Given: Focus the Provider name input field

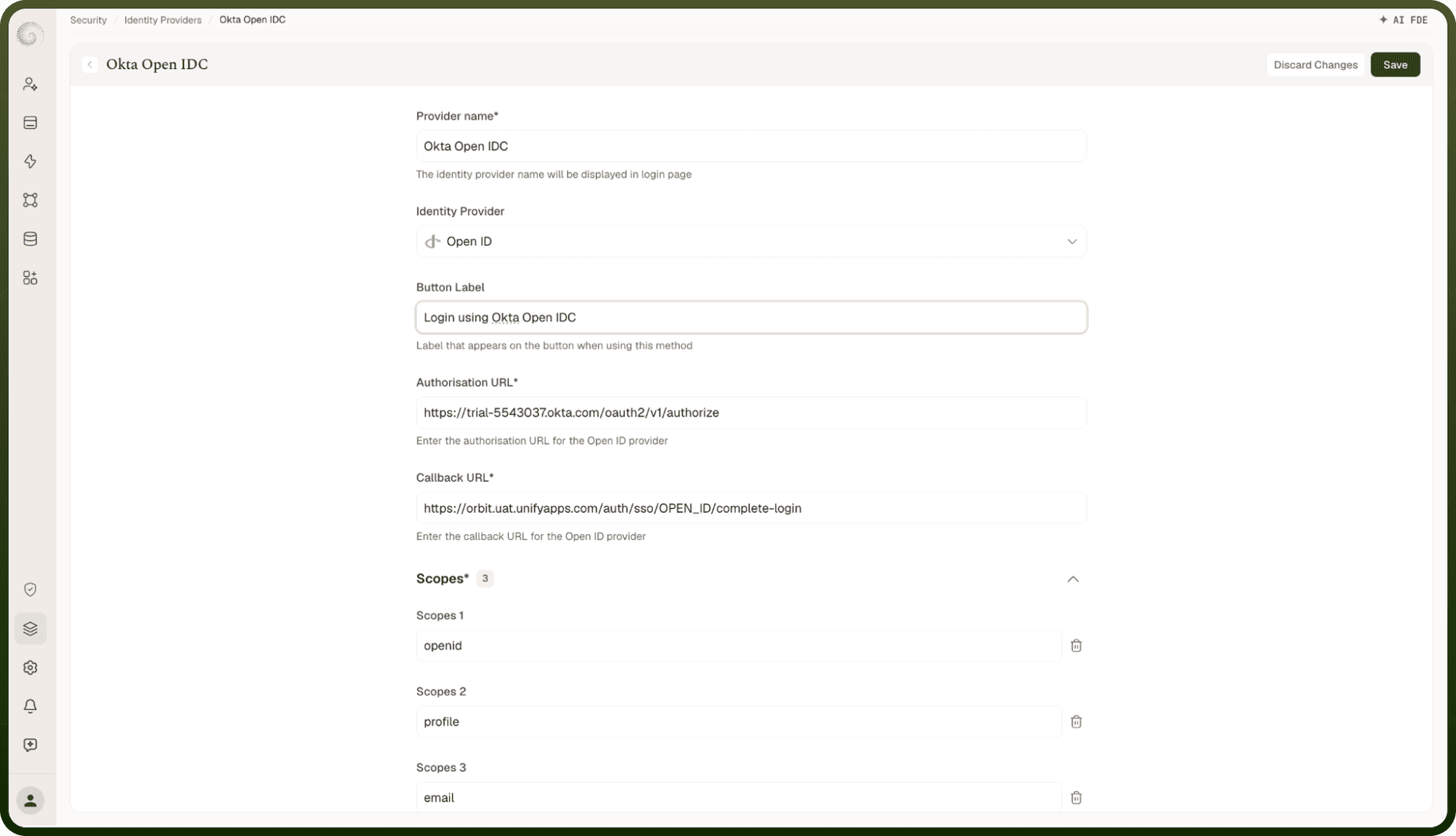Looking at the screenshot, I should click(x=751, y=146).
